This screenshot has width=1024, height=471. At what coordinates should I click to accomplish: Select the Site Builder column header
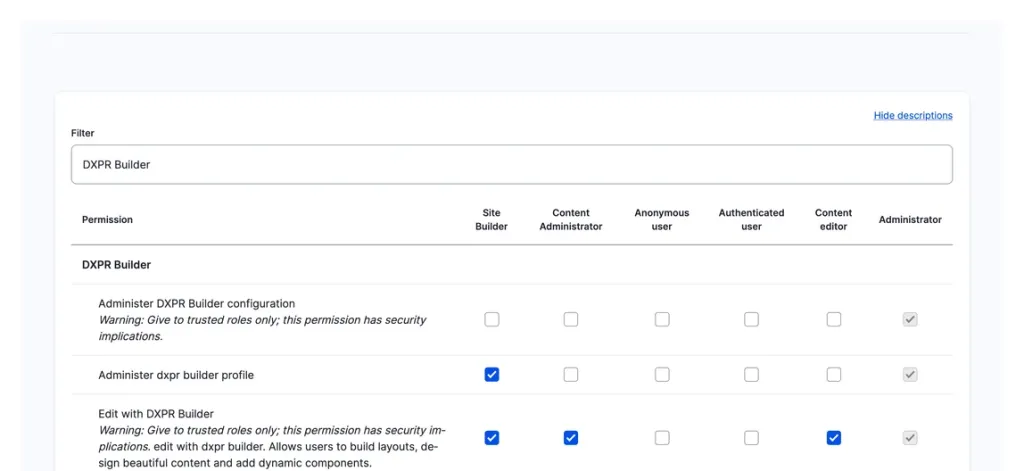[x=492, y=219]
